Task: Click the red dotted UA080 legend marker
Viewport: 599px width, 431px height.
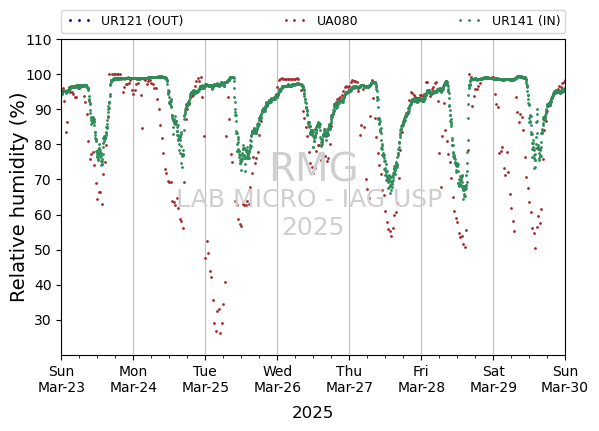Action: click(295, 21)
